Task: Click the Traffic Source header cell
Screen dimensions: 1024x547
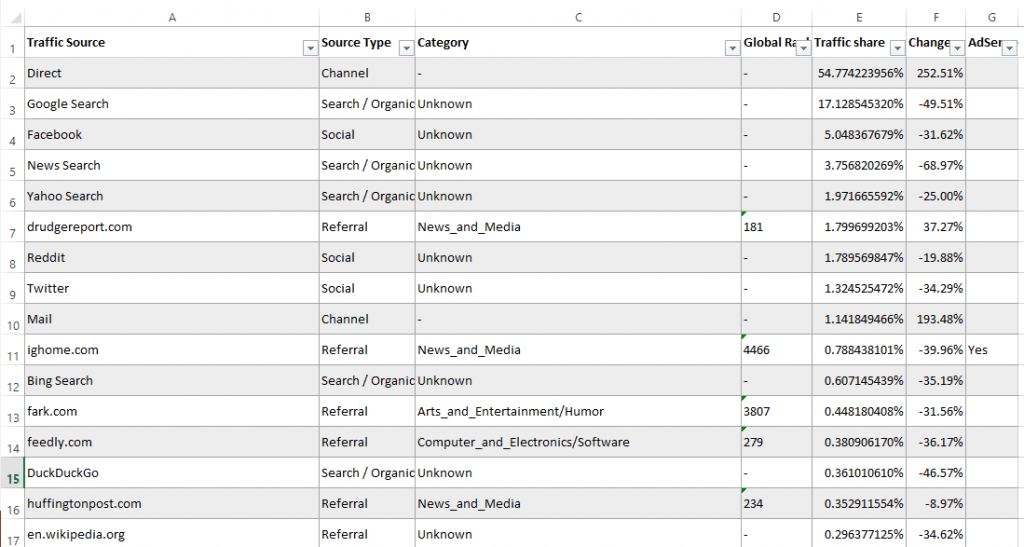Action: tap(172, 42)
